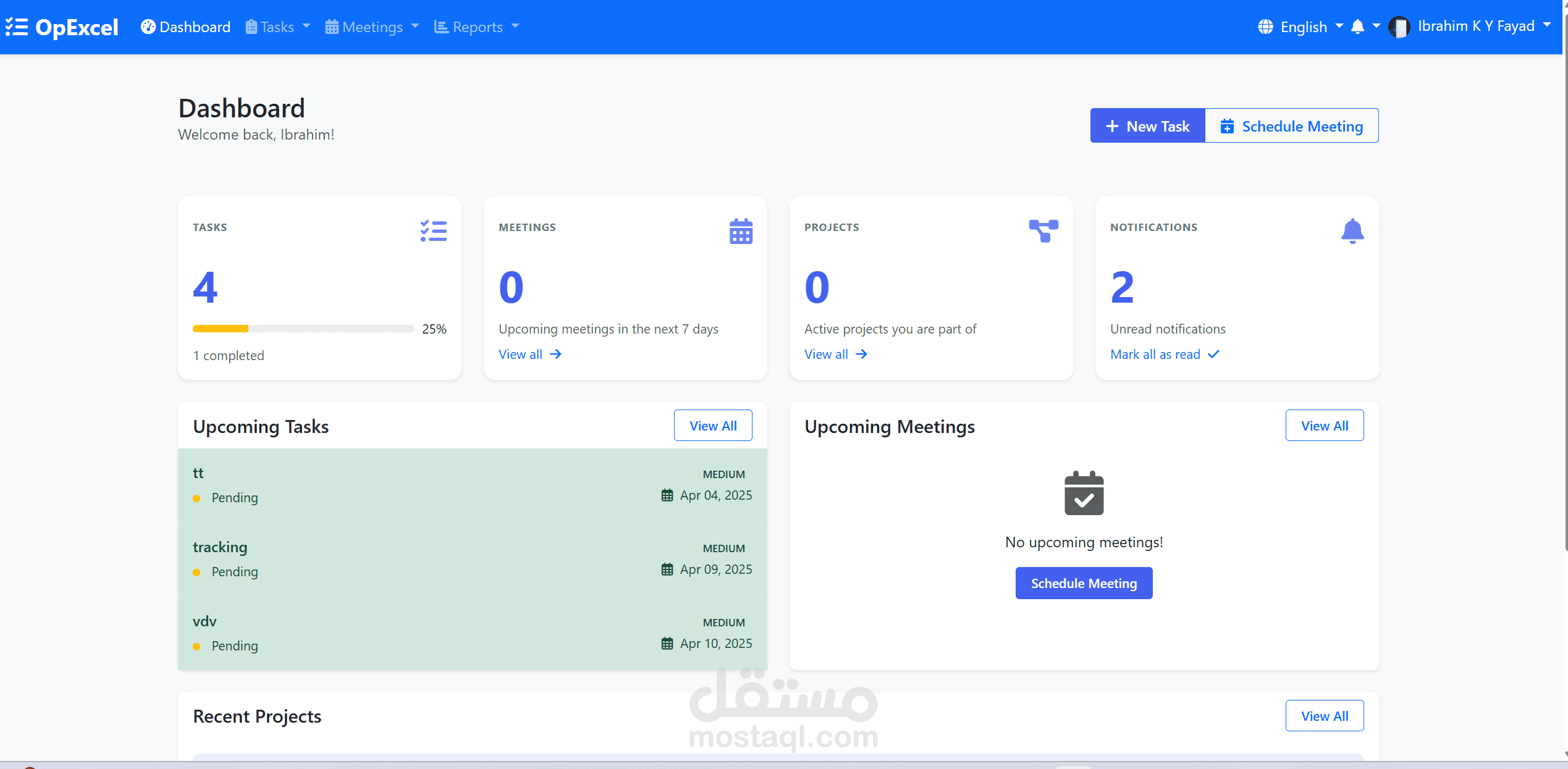Open the notification bell in the navbar

coord(1357,27)
